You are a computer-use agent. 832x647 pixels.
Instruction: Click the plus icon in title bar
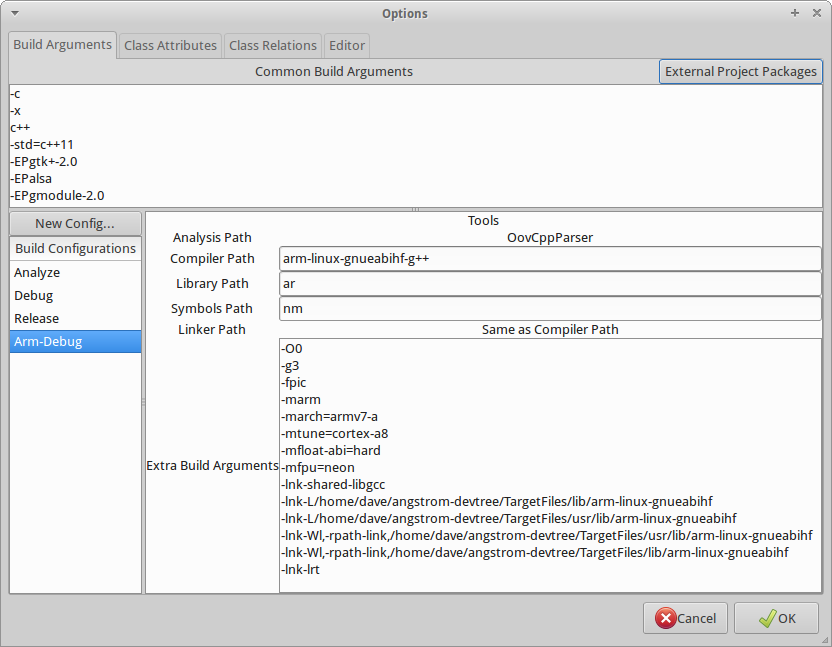click(795, 13)
